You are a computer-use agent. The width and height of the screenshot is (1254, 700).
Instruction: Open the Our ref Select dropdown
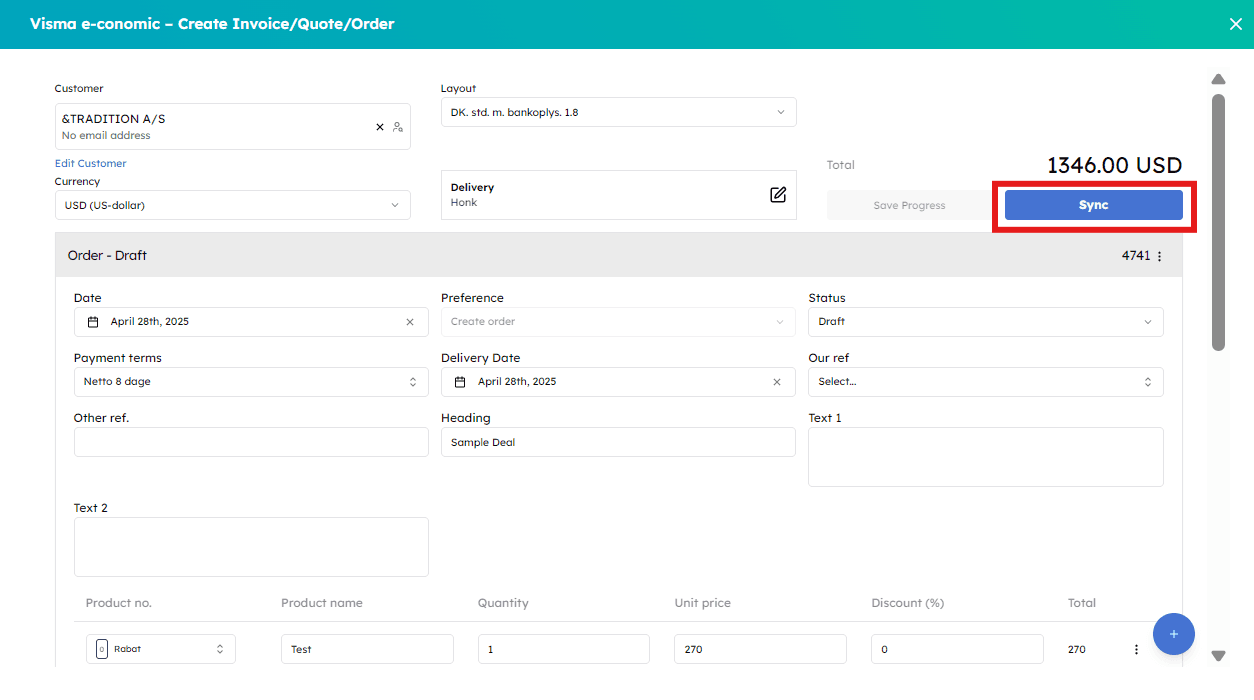pyautogui.click(x=986, y=382)
